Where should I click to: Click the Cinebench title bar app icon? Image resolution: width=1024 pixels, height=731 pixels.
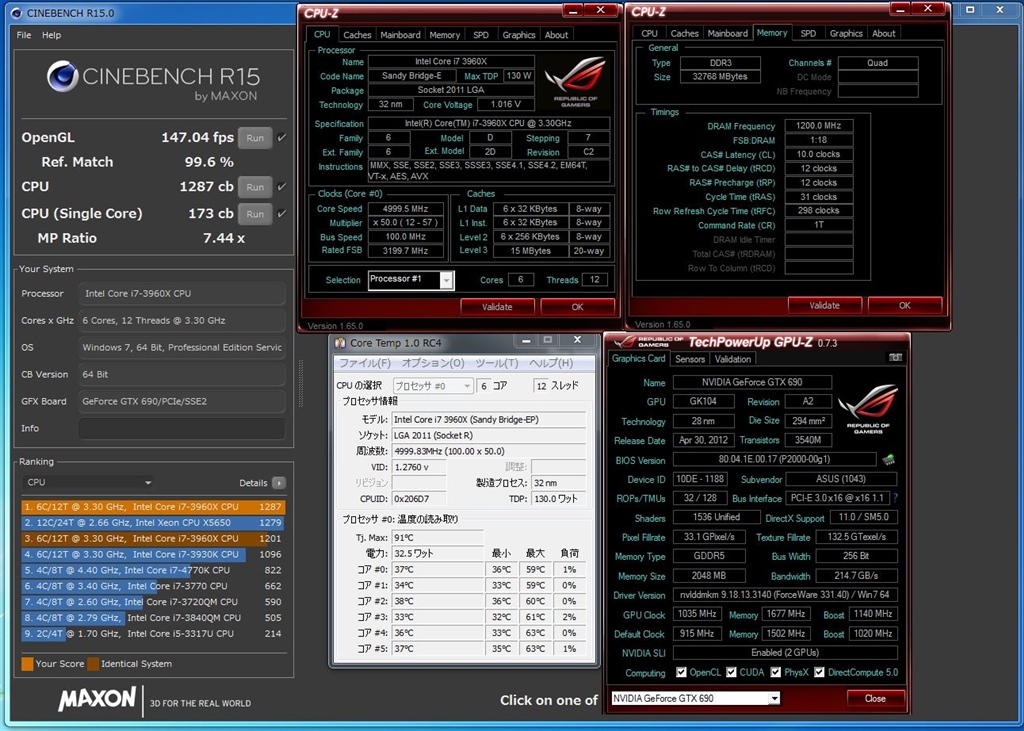point(14,12)
